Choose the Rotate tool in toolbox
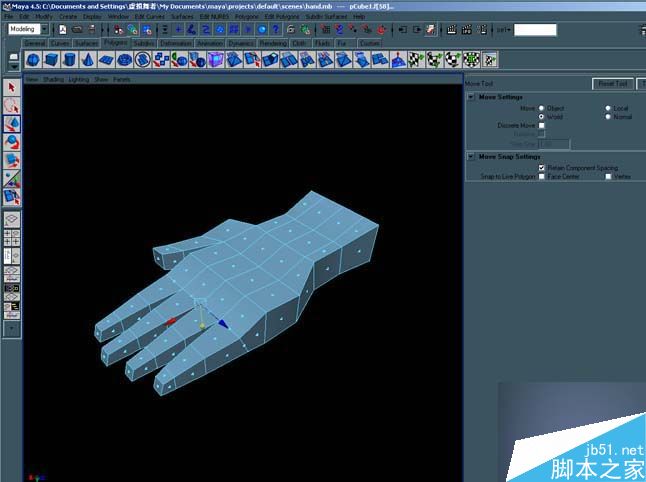This screenshot has height=482, width=646. (12, 142)
